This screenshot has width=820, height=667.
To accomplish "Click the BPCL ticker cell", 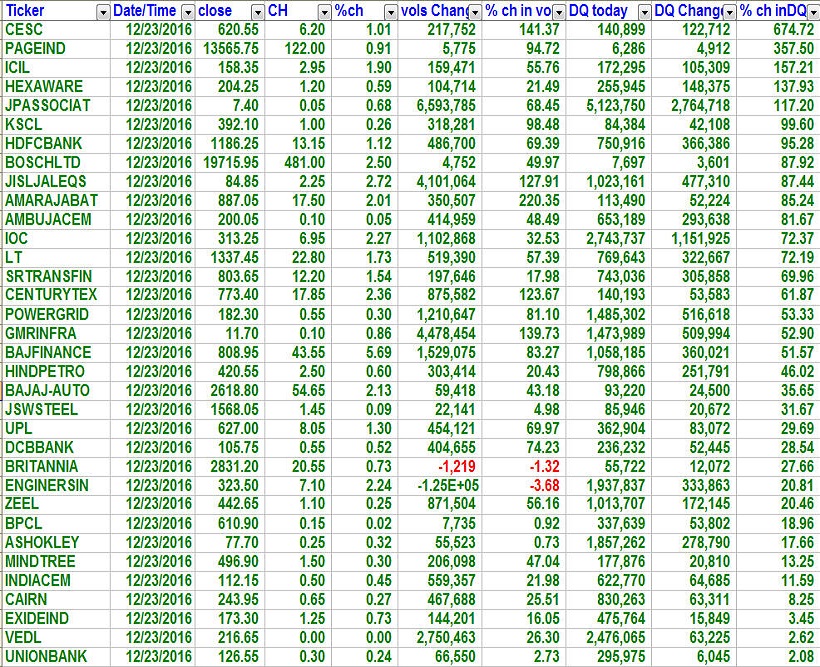I will [x=55, y=523].
